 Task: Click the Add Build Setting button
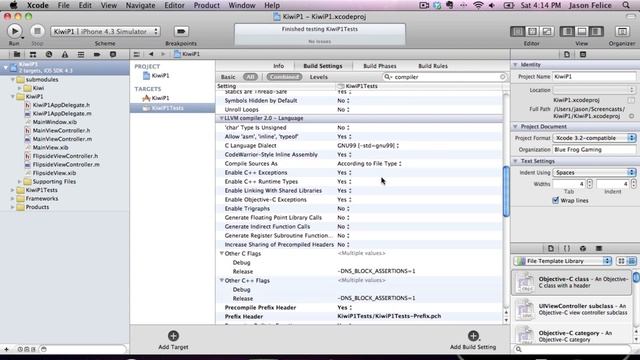click(x=473, y=340)
